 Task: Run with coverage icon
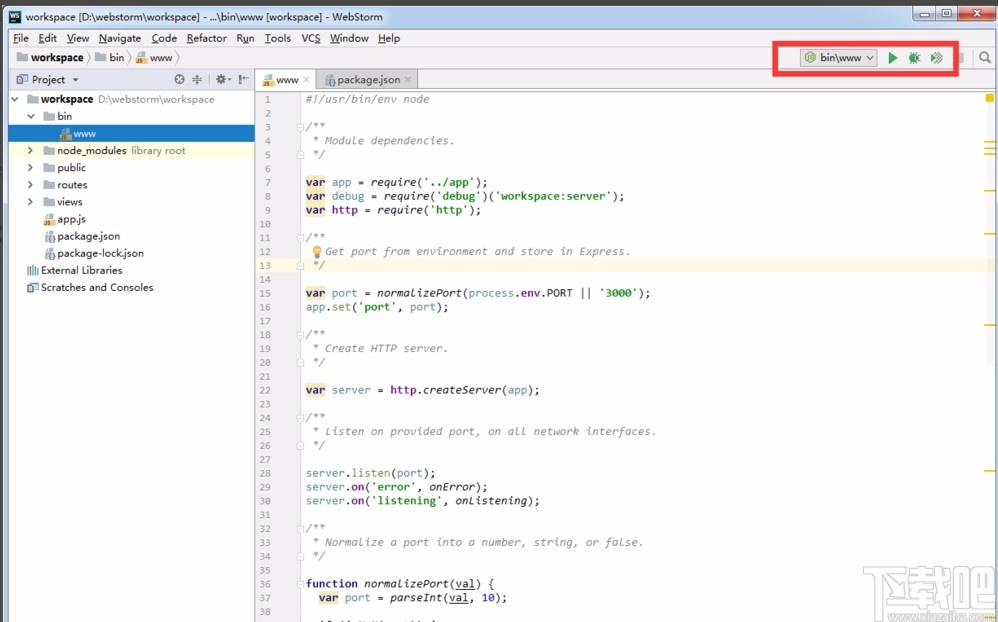click(x=936, y=58)
